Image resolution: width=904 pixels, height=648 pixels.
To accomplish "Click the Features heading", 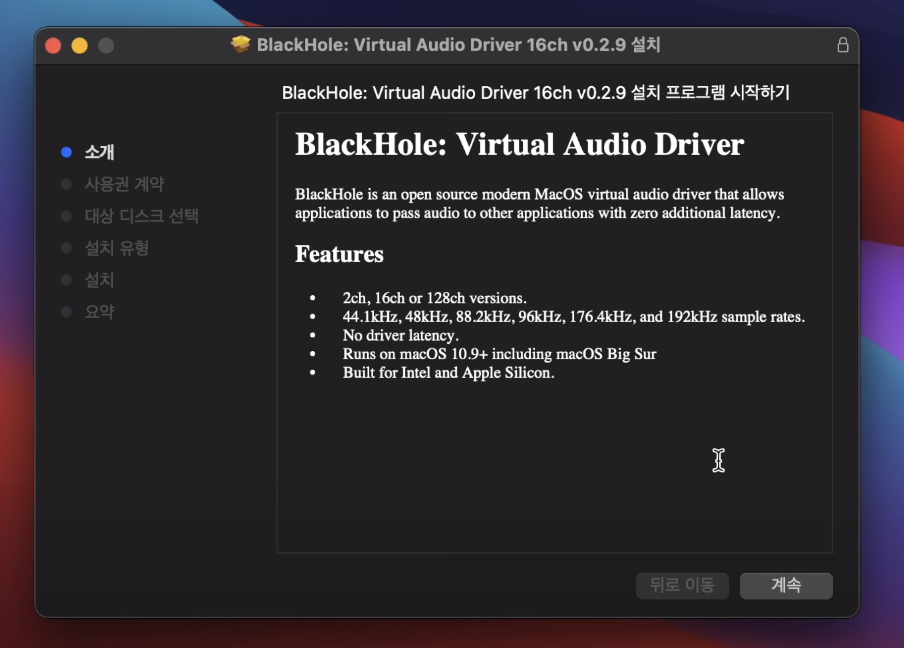I will (x=339, y=254).
